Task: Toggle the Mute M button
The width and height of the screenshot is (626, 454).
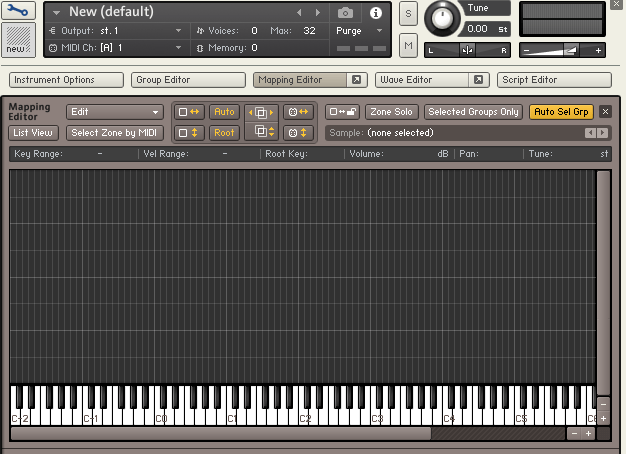Action: point(408,45)
